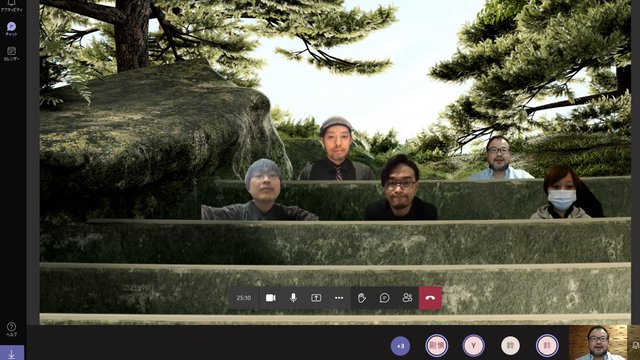Click your self-view video thumbnail
Screen dimensions: 640x360
pos(598,342)
